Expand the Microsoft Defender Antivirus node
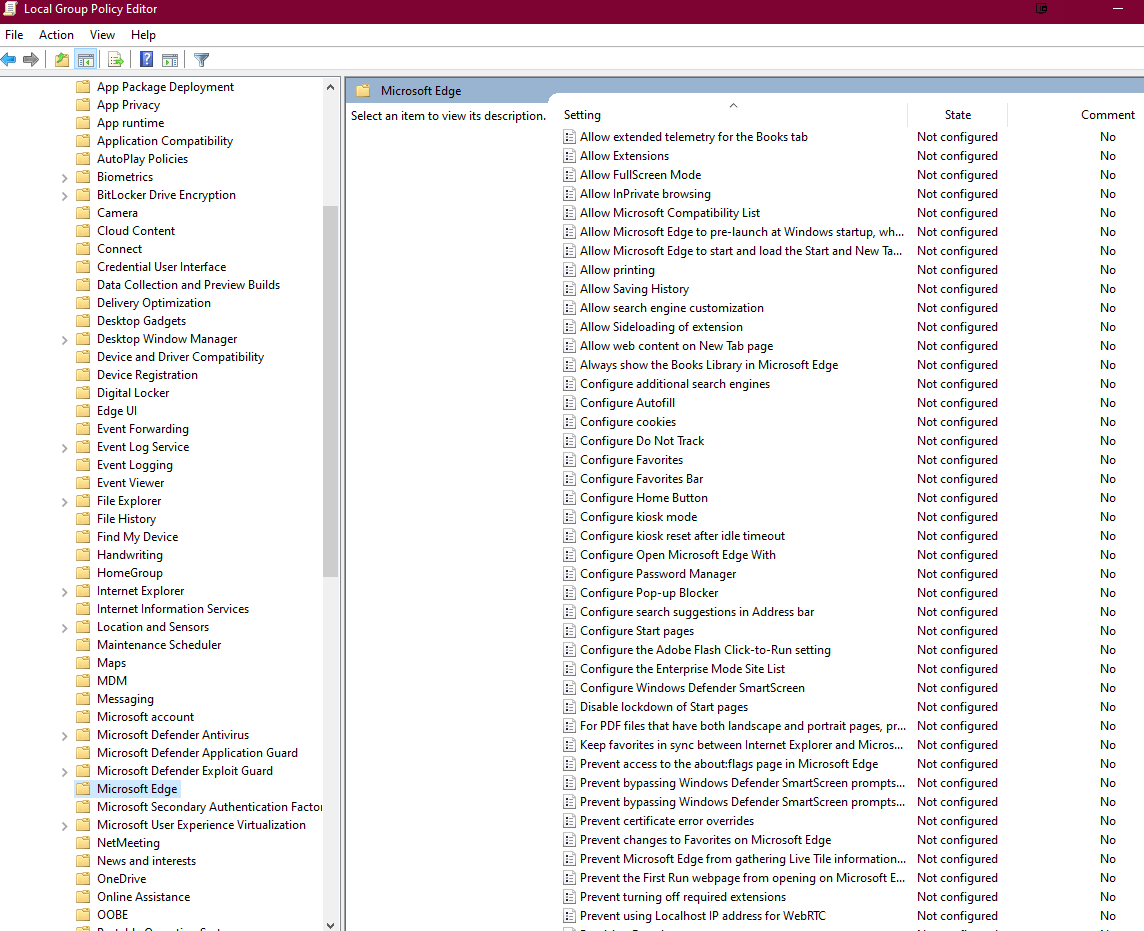The image size is (1144, 931). 64,735
